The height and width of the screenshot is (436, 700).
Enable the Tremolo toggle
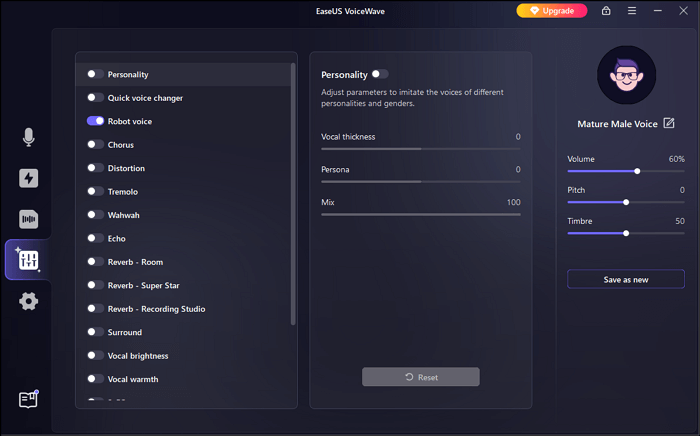point(95,191)
